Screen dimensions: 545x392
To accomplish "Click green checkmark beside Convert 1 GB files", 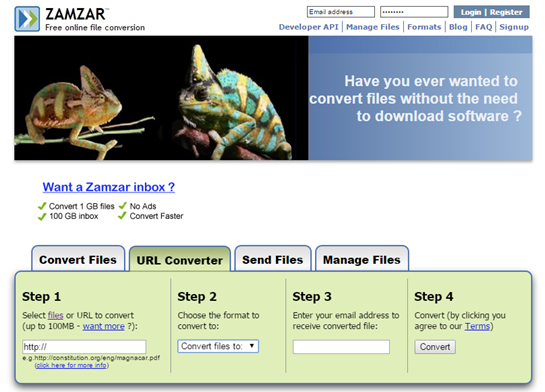I will [42, 206].
